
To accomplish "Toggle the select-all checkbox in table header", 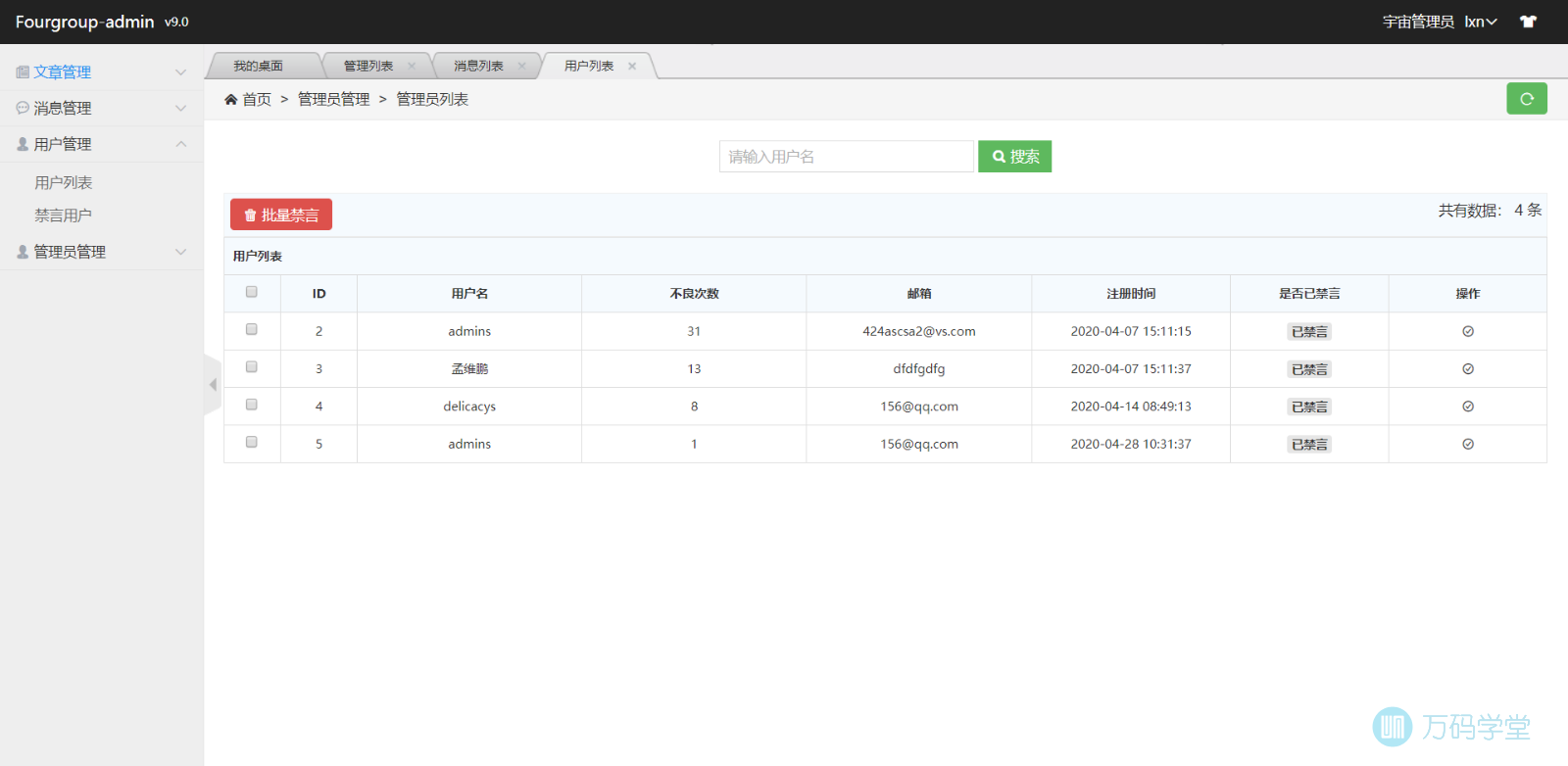I will (x=252, y=292).
